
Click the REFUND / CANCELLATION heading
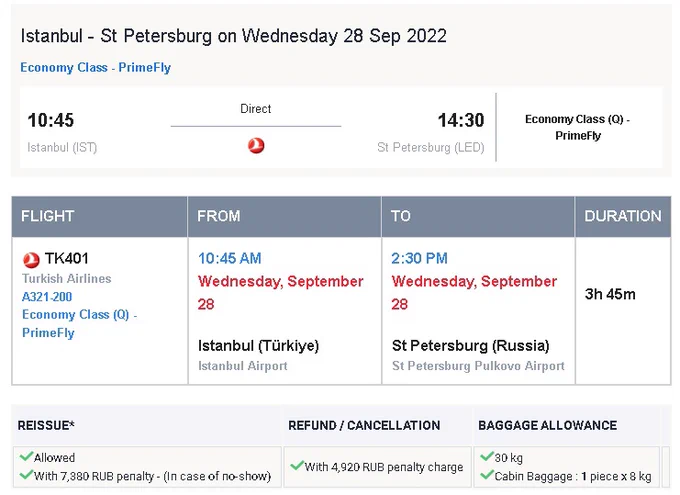pos(364,425)
